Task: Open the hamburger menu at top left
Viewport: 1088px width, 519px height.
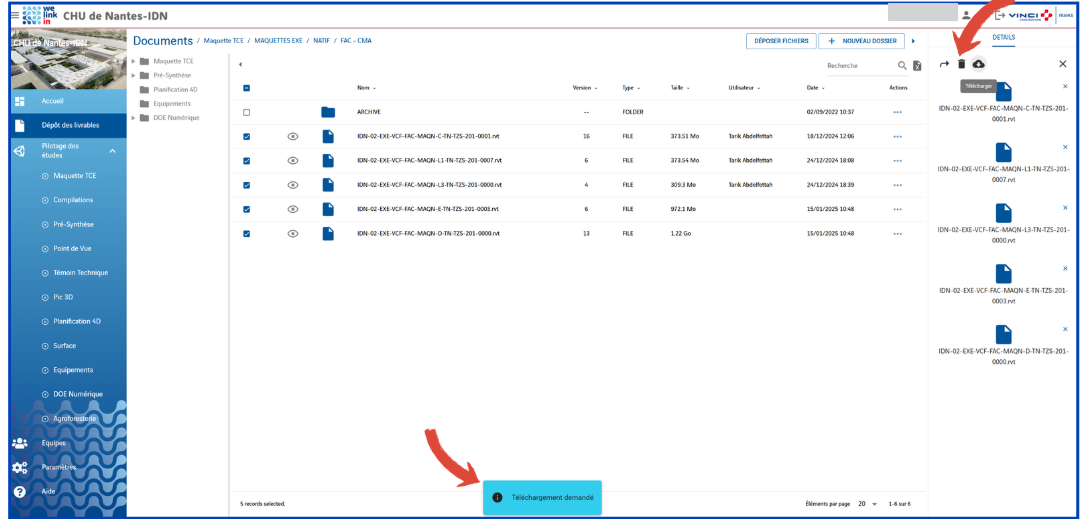Action: click(x=14, y=15)
